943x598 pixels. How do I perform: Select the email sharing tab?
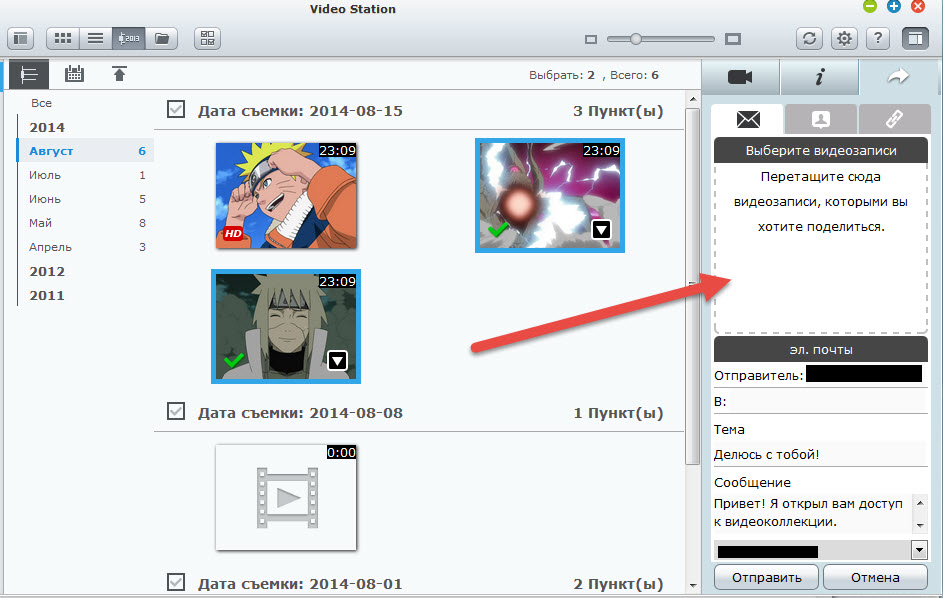click(748, 119)
